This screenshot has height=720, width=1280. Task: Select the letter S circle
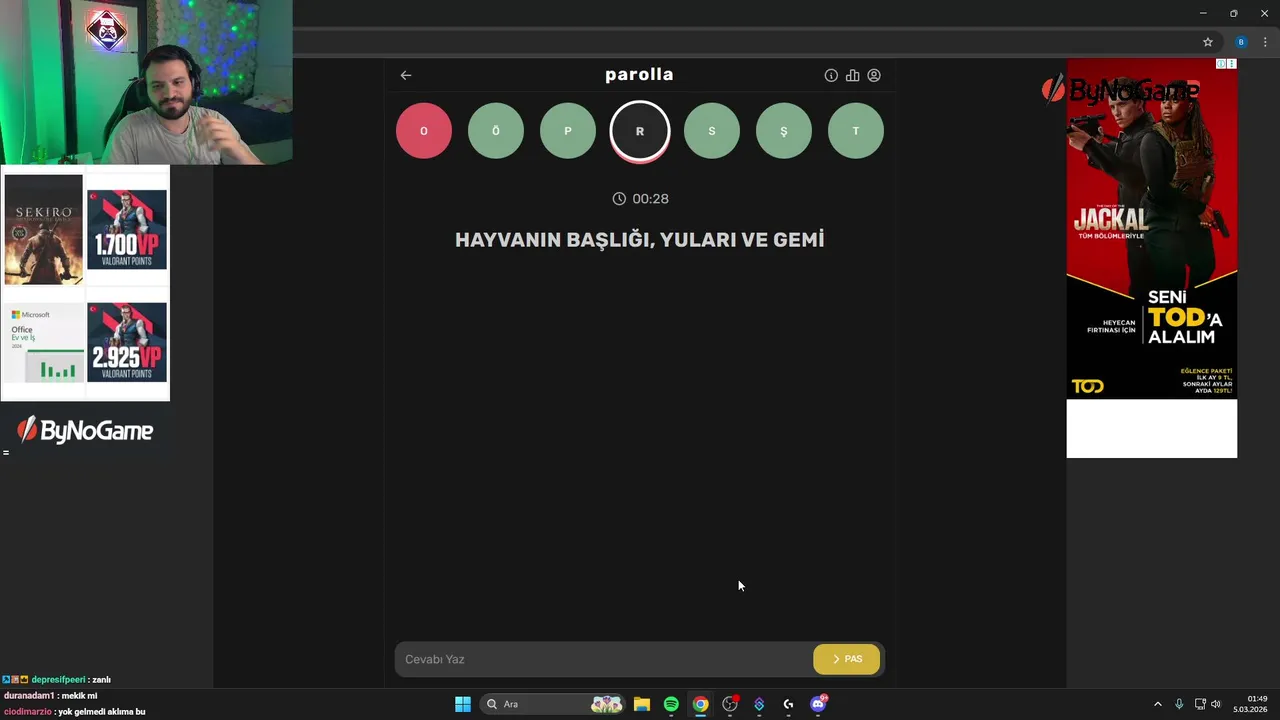712,131
